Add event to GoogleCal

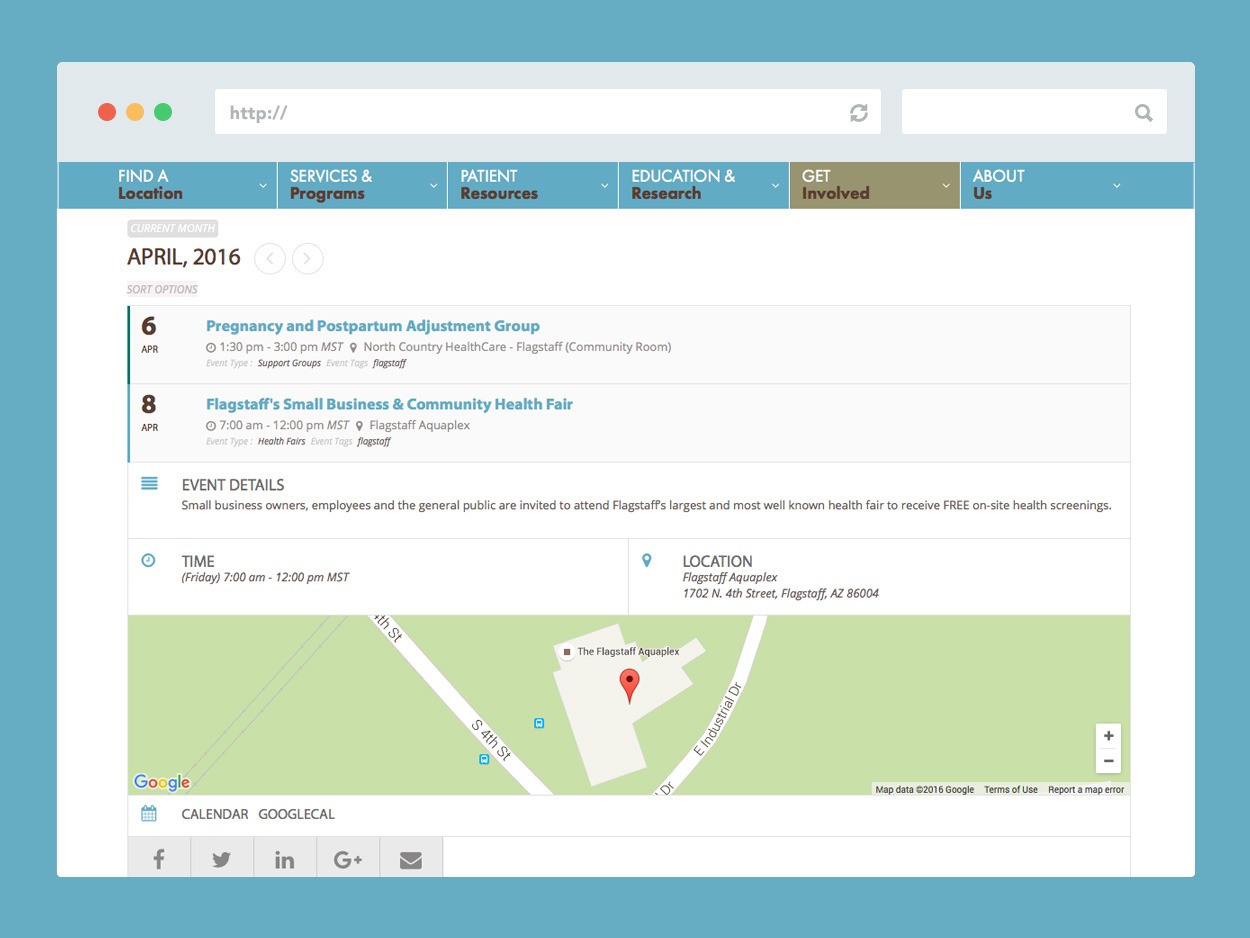296,814
